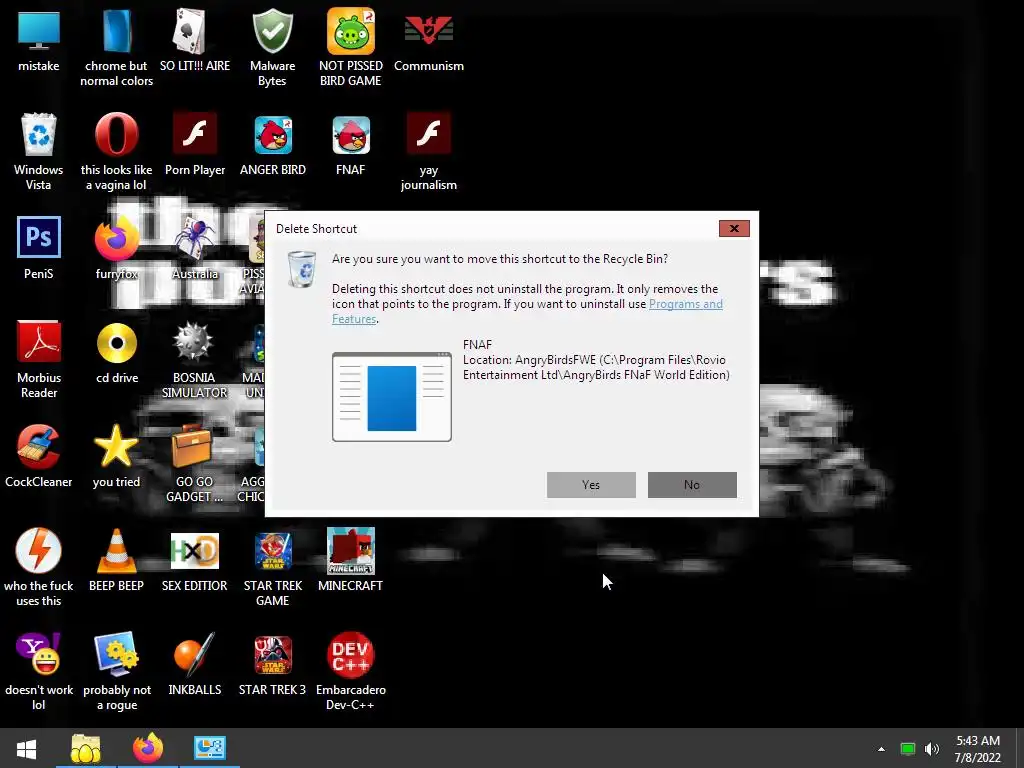The image size is (1024, 768).
Task: Select the MINECRAFT desktop icon
Action: point(351,551)
